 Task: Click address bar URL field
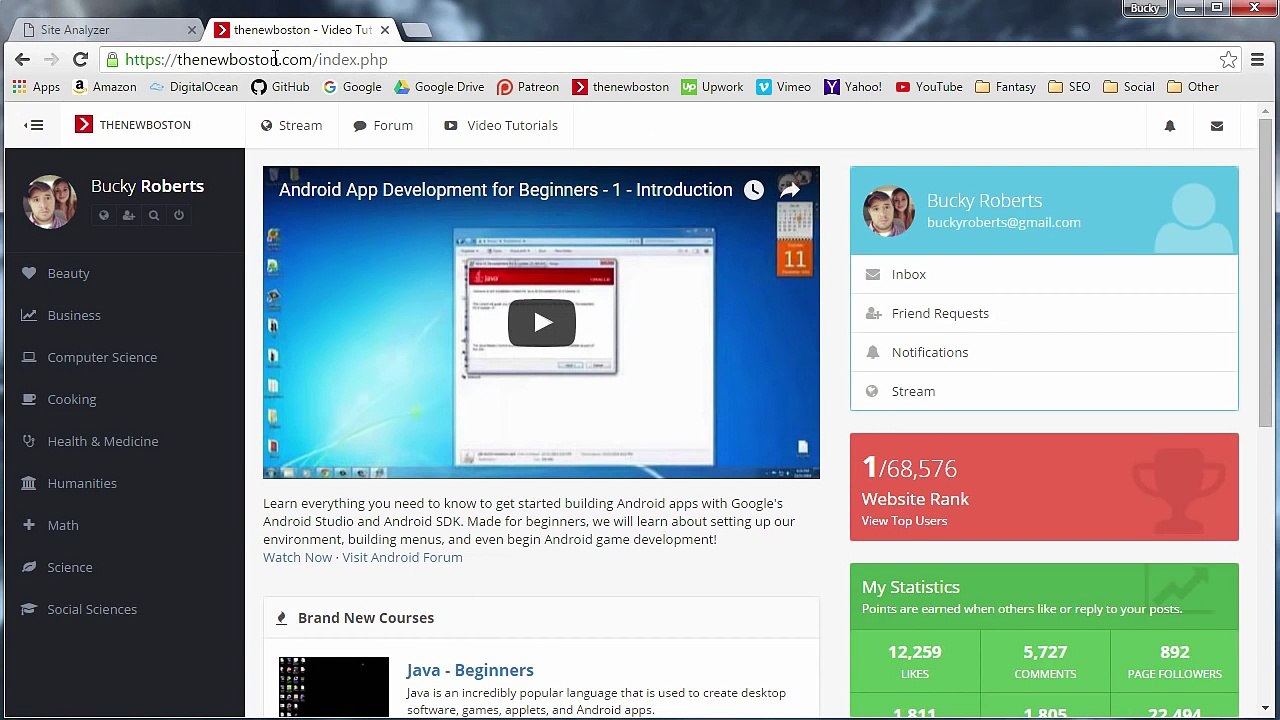click(660, 60)
